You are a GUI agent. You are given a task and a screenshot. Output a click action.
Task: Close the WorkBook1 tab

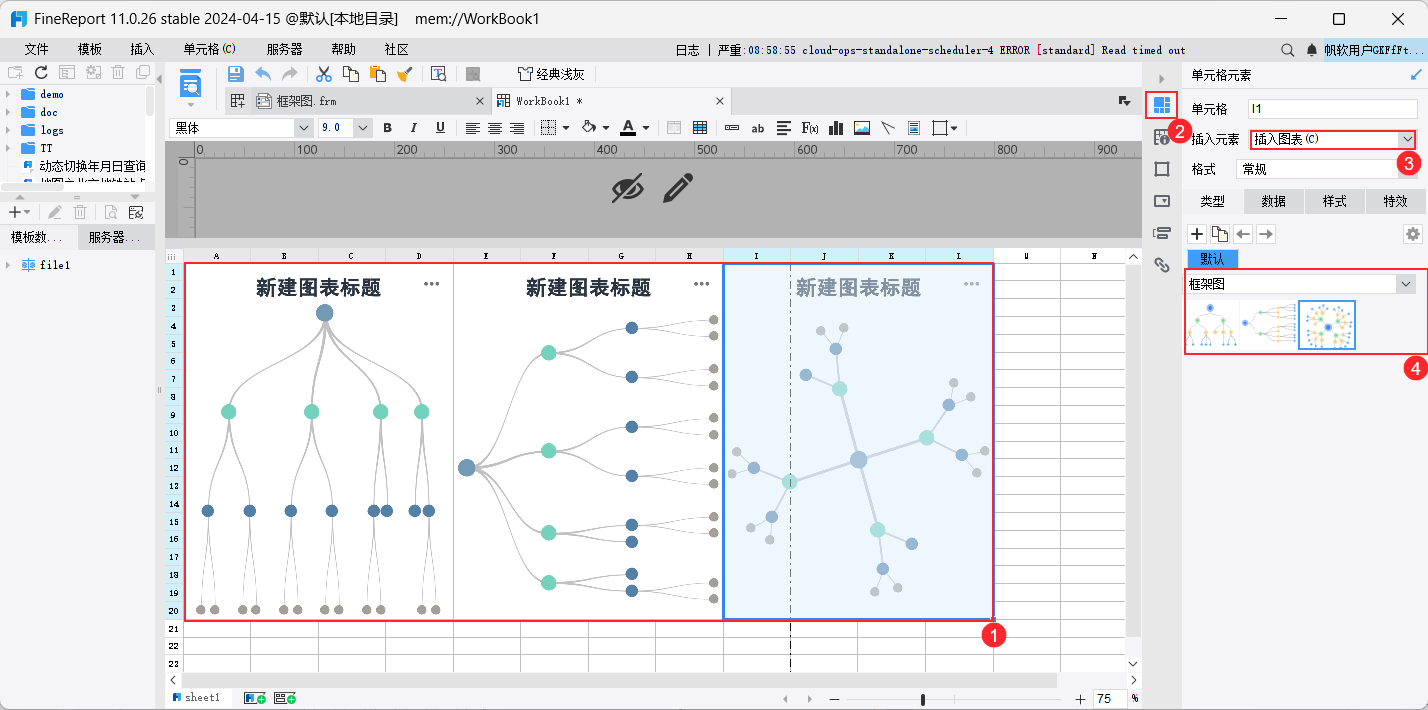(x=719, y=101)
